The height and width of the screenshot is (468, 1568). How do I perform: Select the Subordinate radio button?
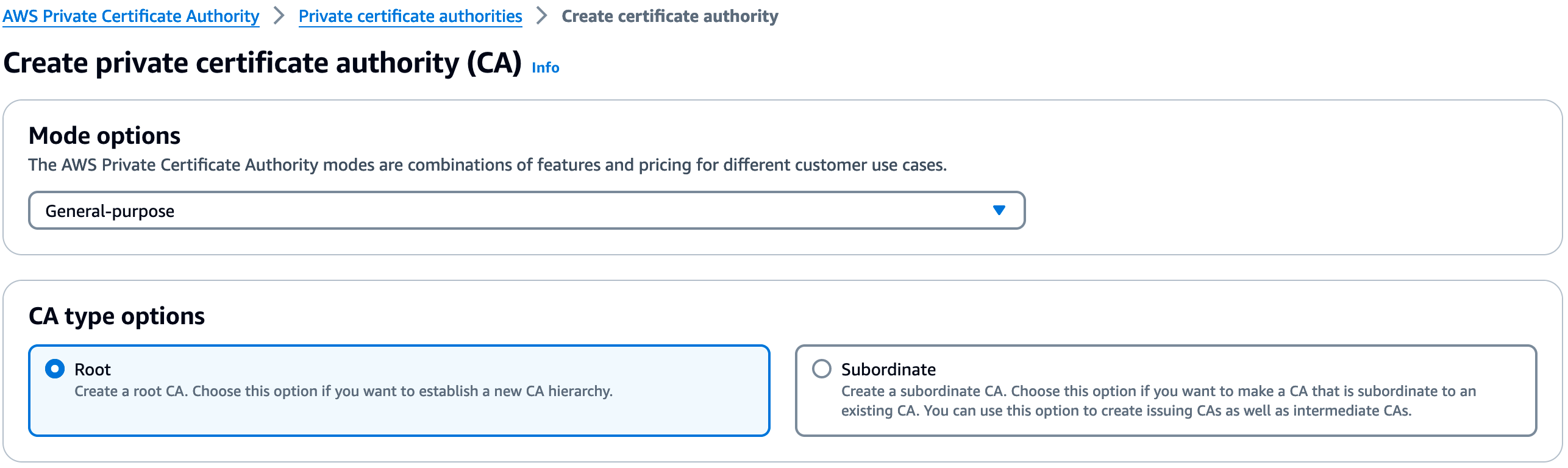[822, 369]
